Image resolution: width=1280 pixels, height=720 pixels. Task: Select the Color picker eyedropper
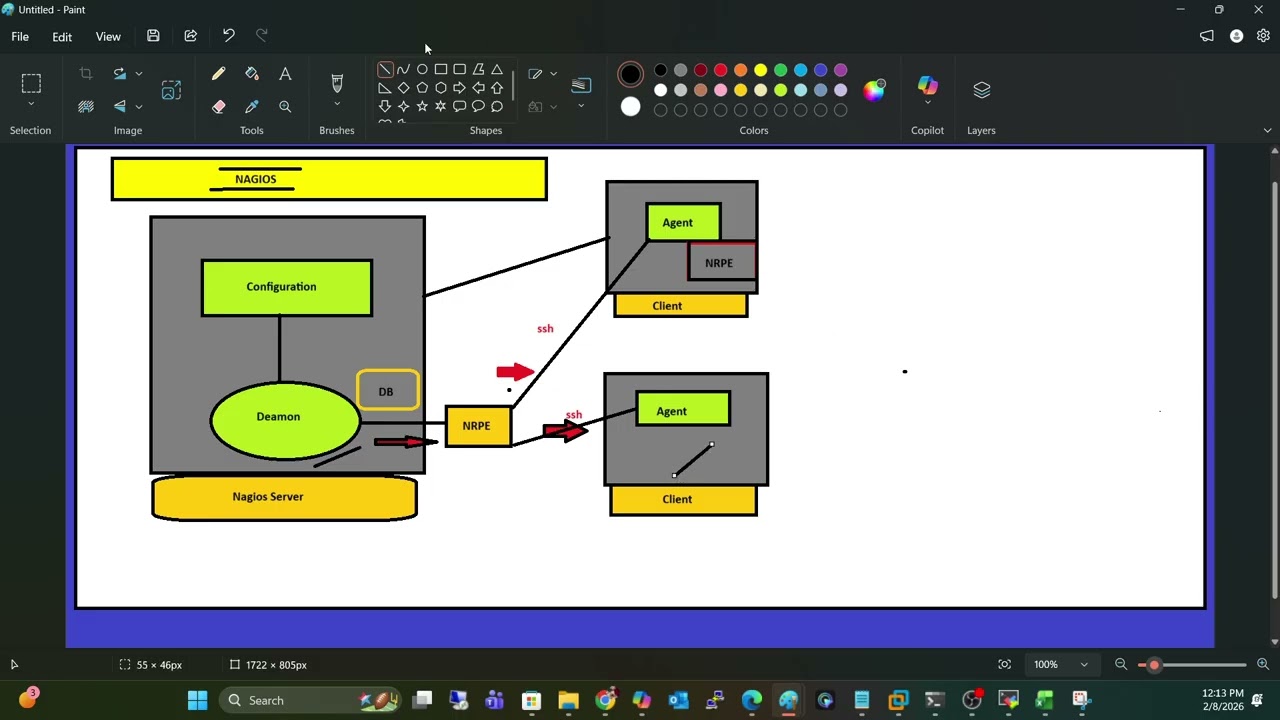click(x=252, y=106)
